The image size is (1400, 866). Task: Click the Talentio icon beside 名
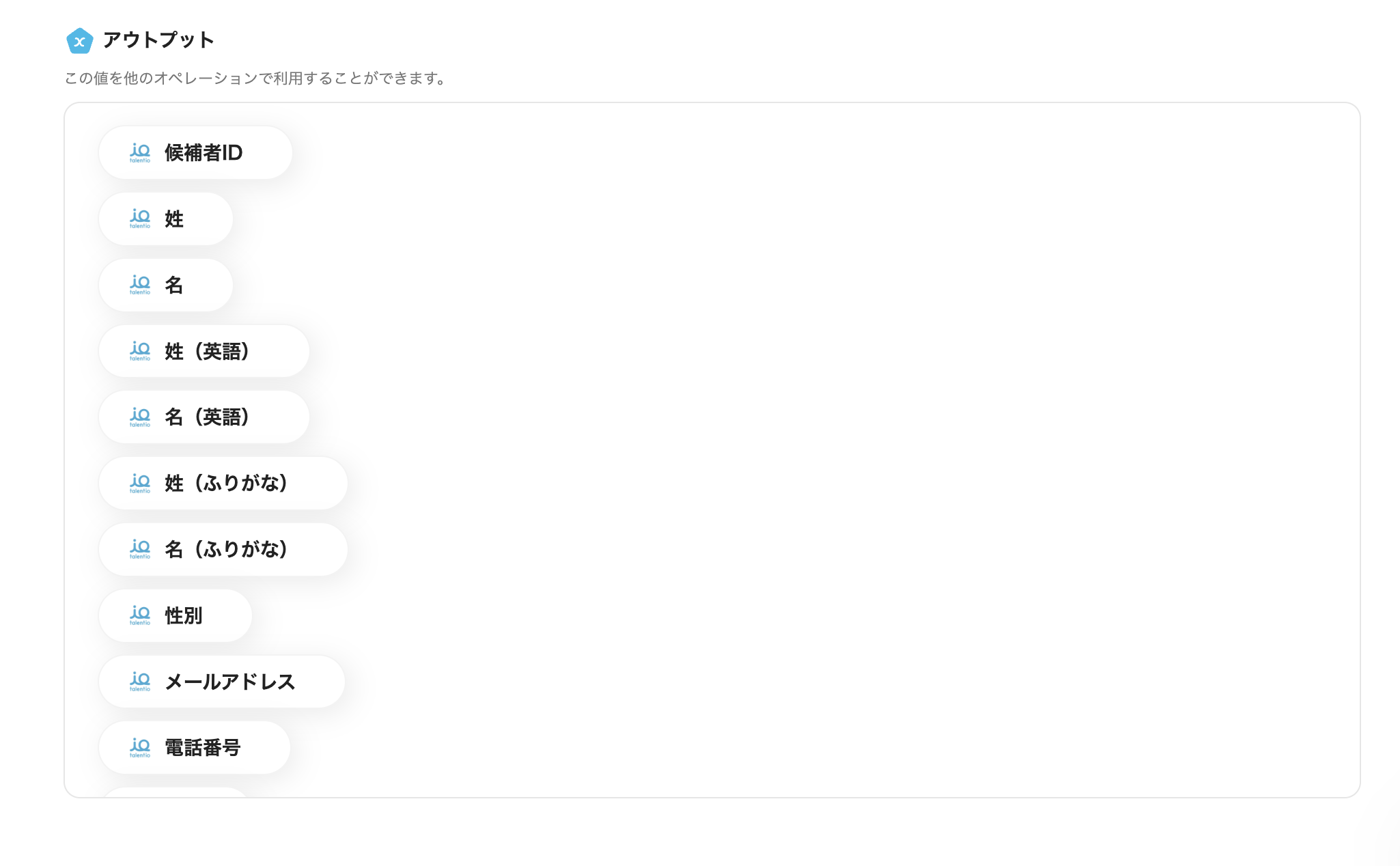coord(140,285)
